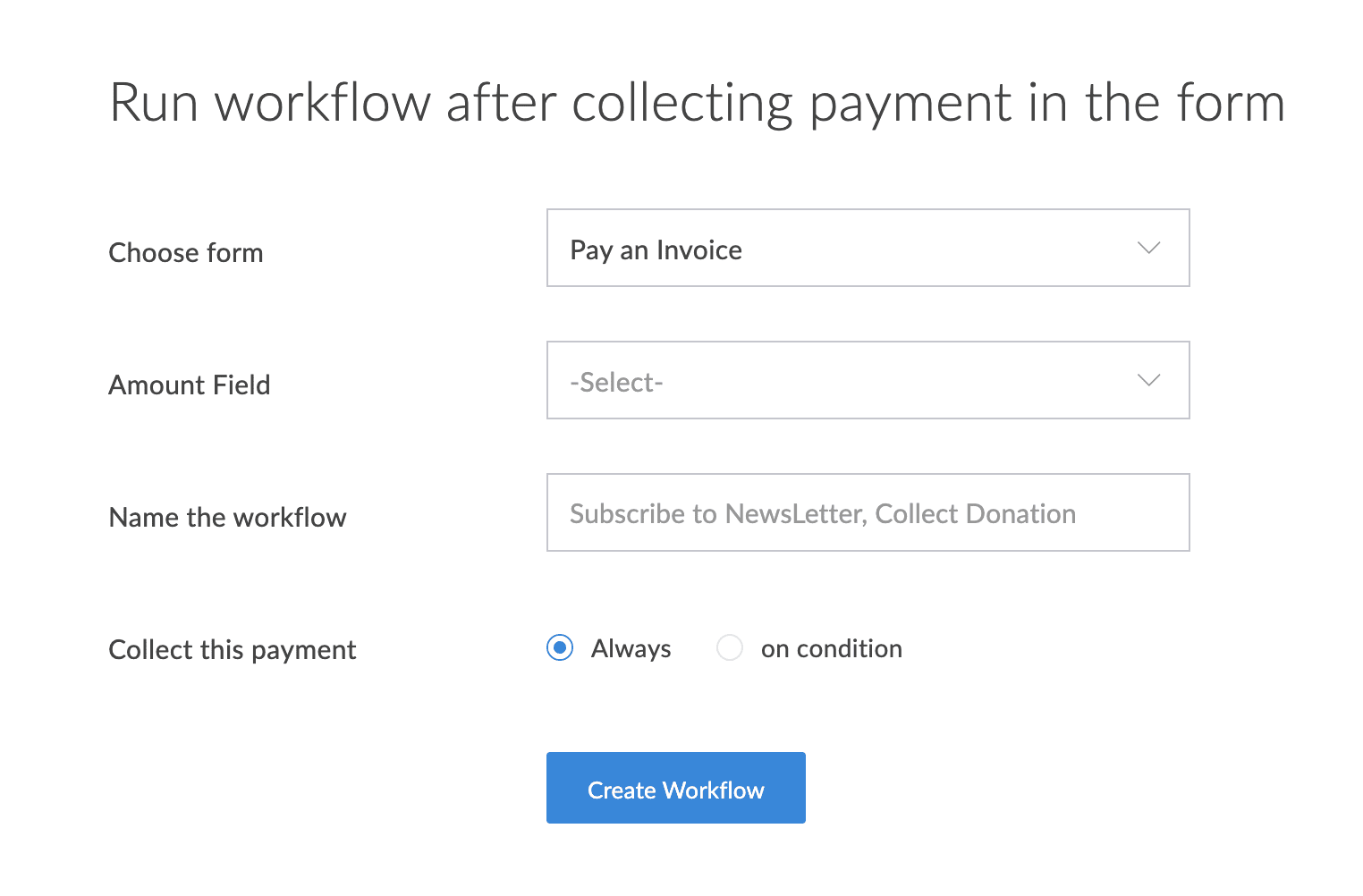This screenshot has width=1363, height=896.
Task: Click the Run workflow page heading
Action: (x=698, y=103)
